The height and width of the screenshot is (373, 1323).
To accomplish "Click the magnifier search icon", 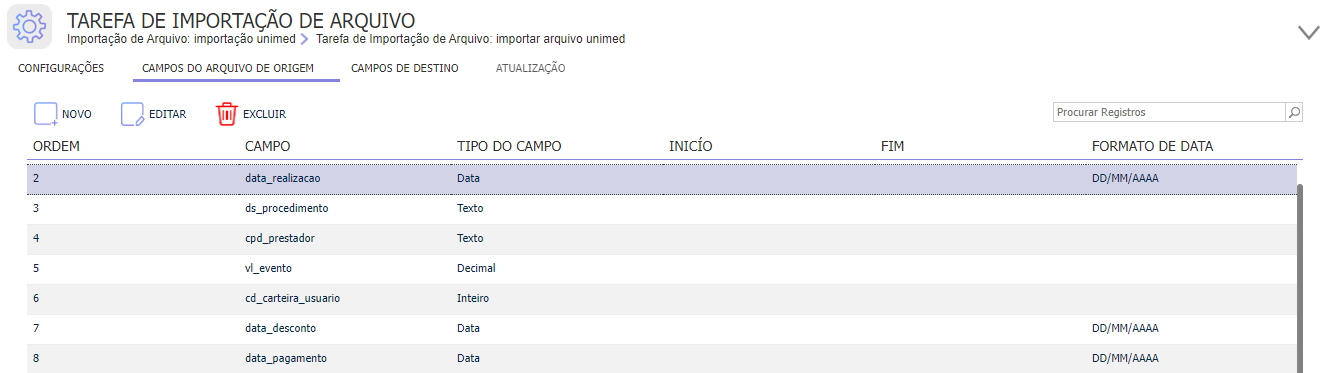I will click(1294, 112).
